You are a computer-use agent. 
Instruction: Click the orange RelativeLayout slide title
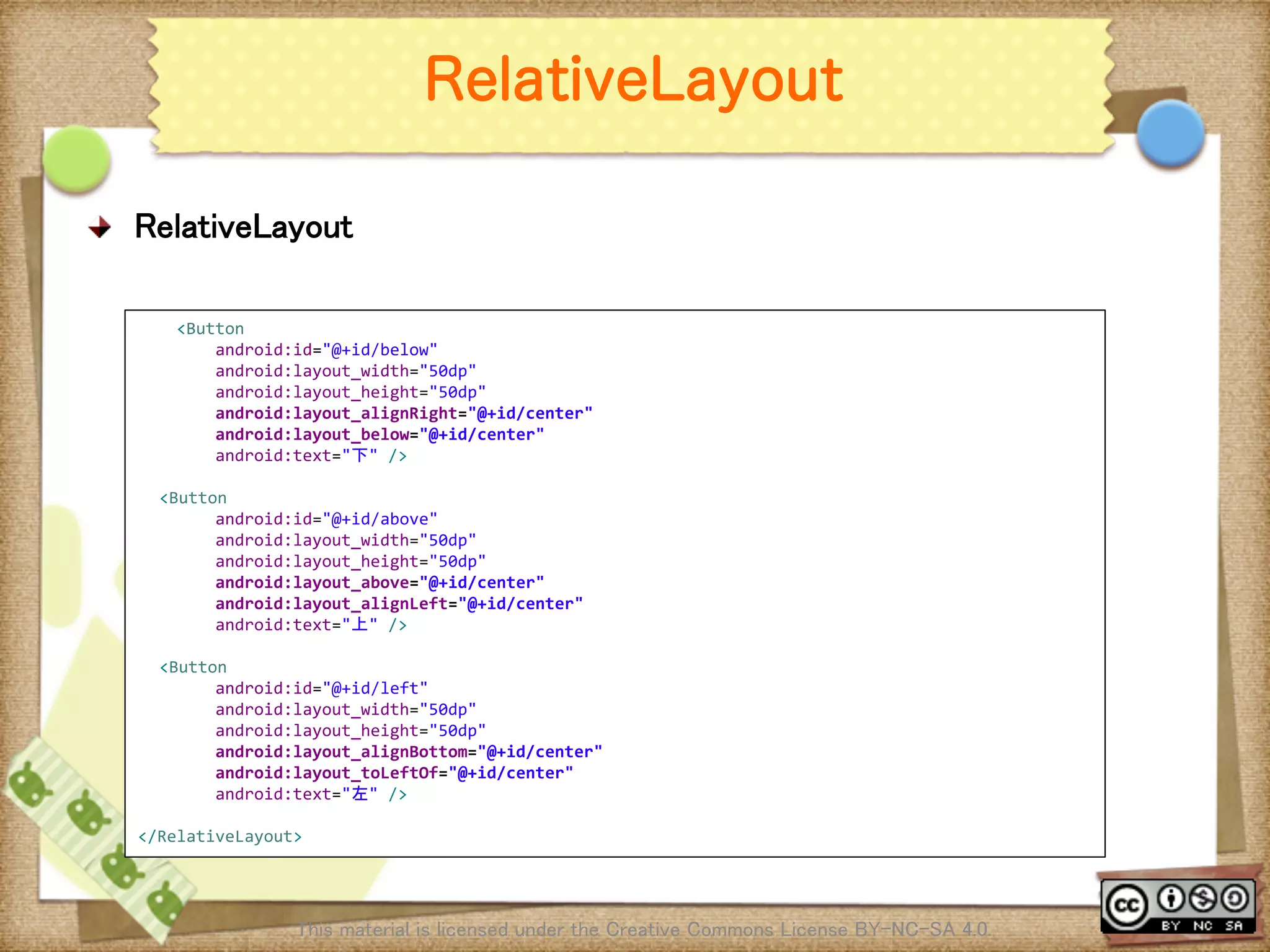click(x=634, y=80)
